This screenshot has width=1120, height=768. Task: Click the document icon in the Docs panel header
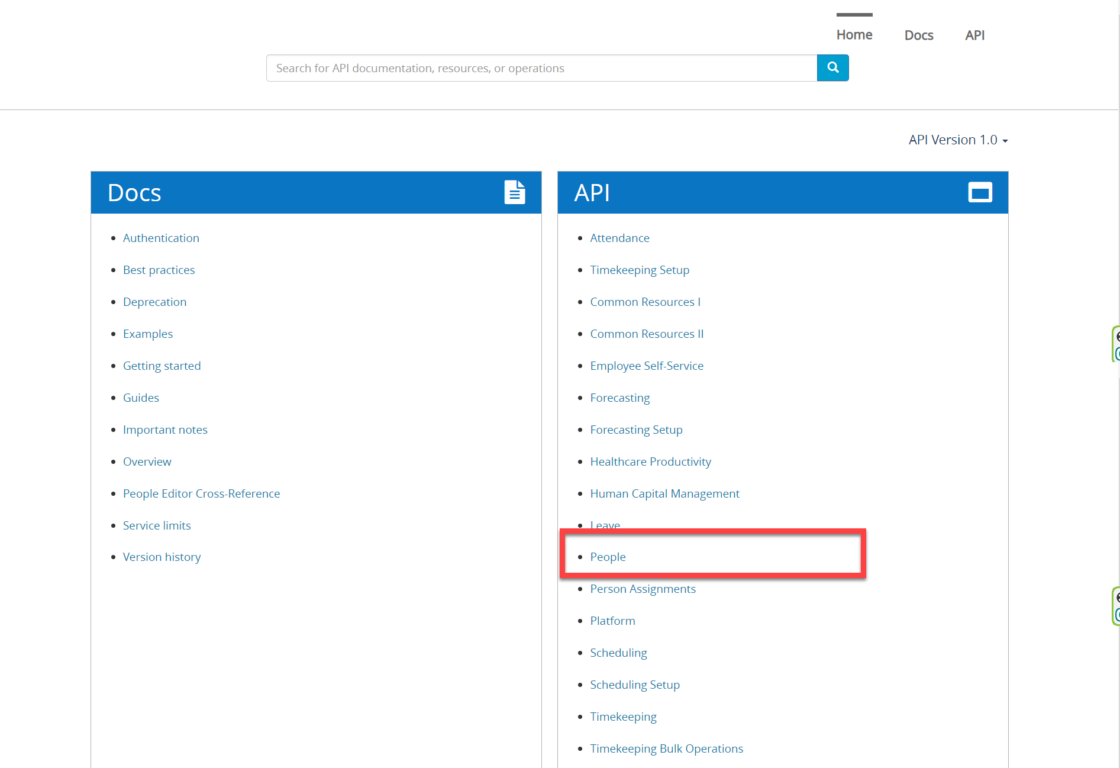[x=514, y=192]
